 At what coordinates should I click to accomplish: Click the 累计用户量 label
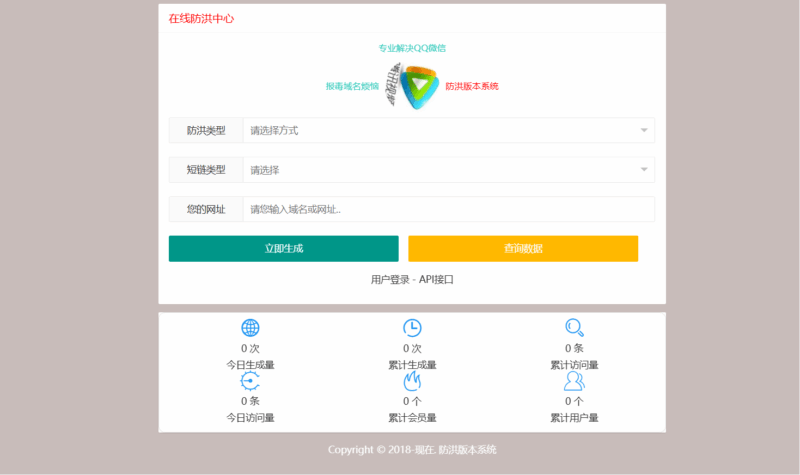(574, 418)
